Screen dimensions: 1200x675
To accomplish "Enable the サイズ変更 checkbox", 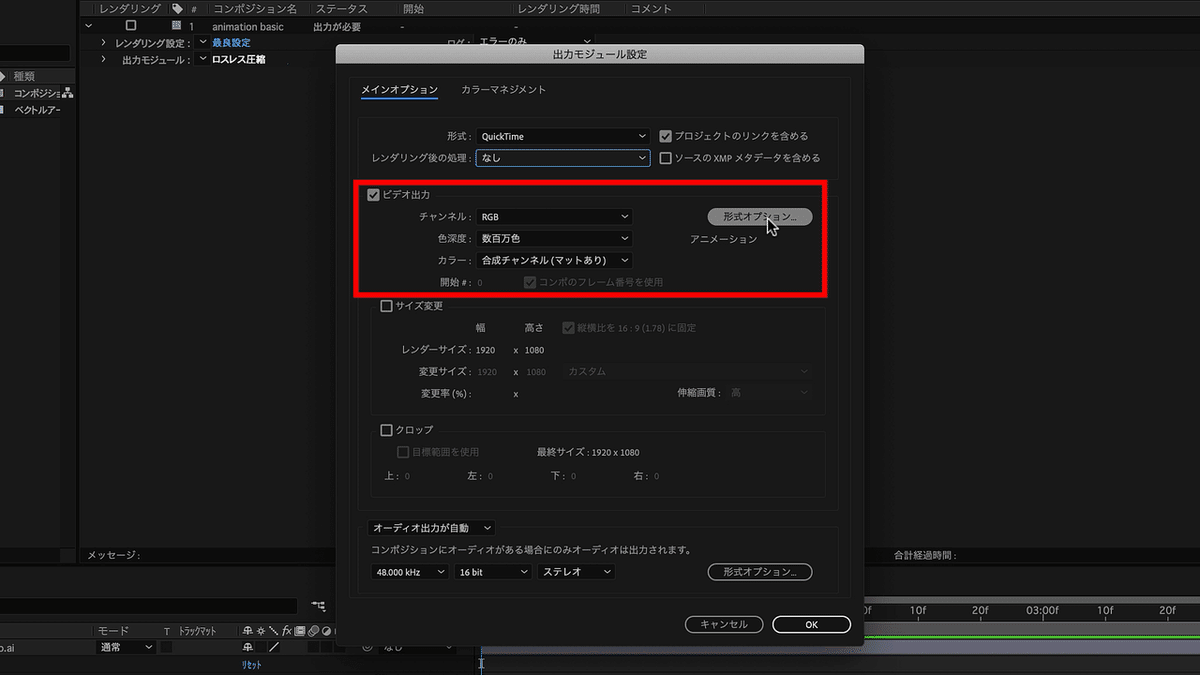I will [x=387, y=306].
